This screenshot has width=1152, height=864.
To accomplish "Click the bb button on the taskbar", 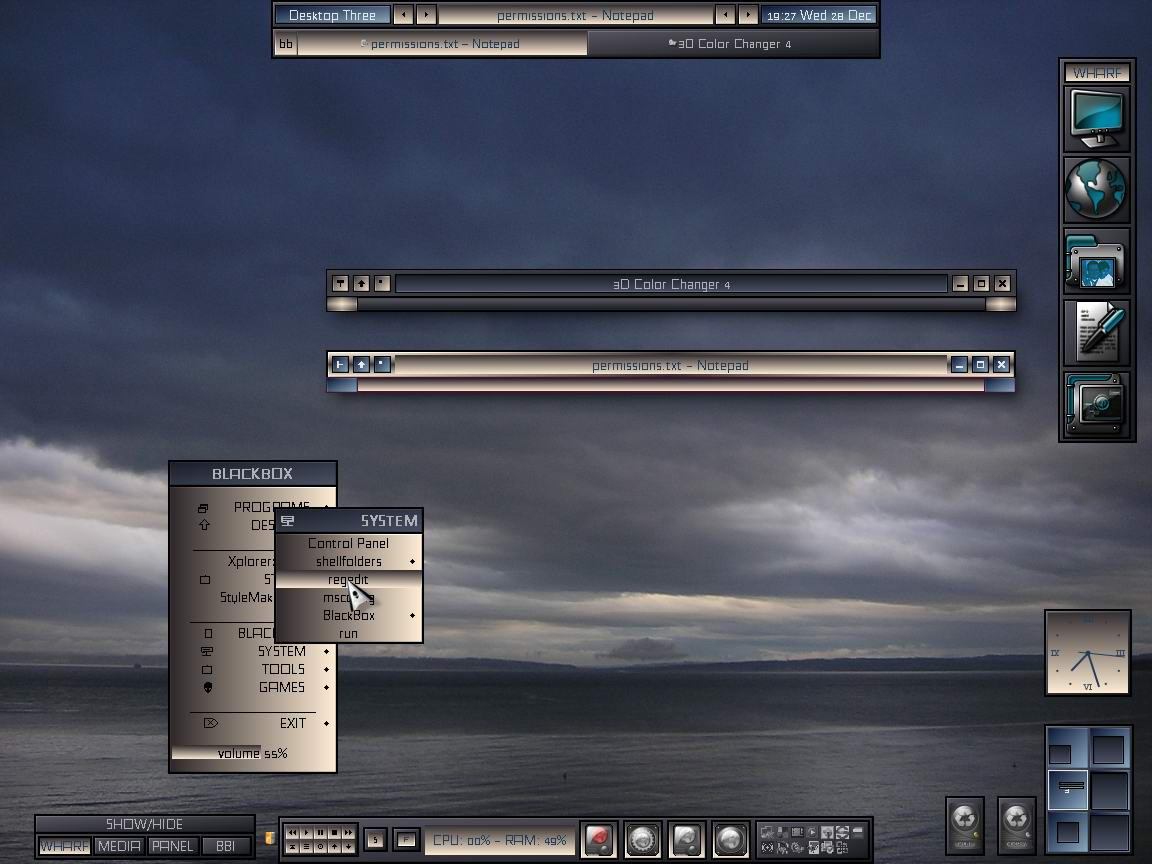I will point(286,44).
